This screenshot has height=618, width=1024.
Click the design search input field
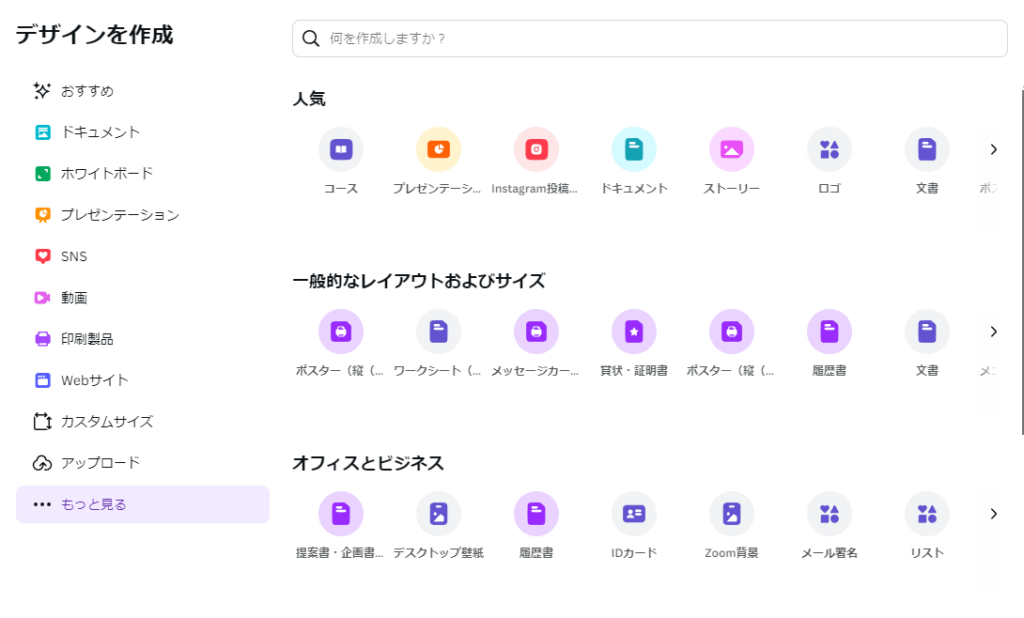point(649,38)
